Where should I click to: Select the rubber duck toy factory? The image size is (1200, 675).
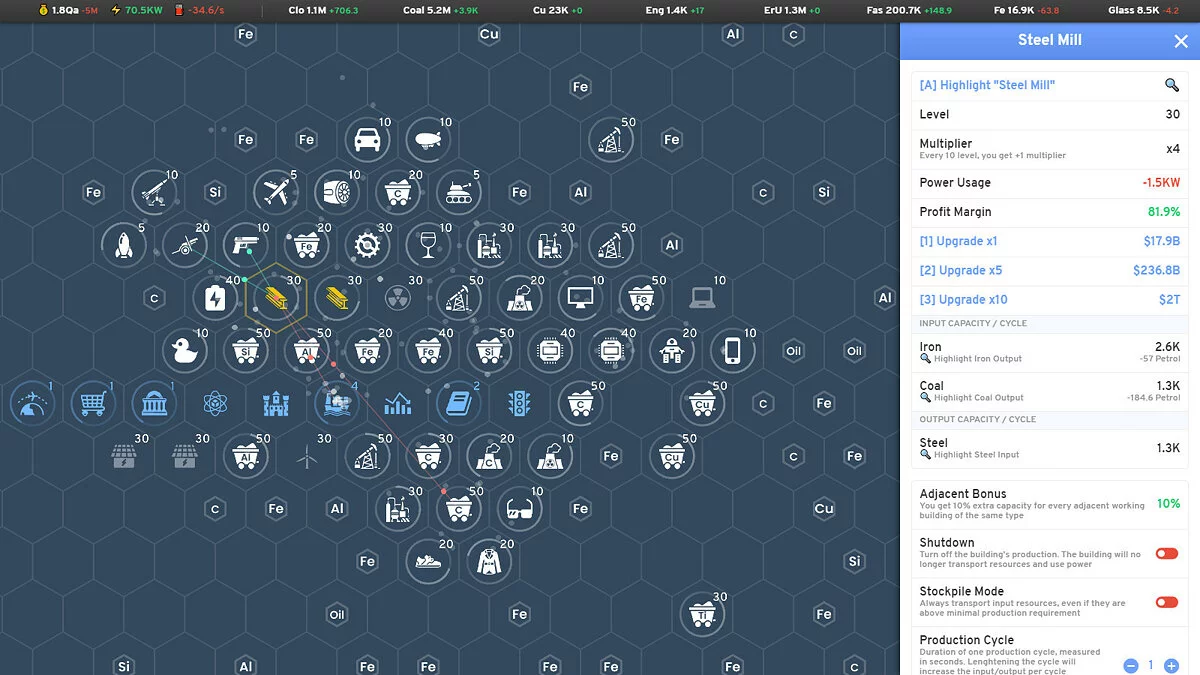(x=185, y=350)
